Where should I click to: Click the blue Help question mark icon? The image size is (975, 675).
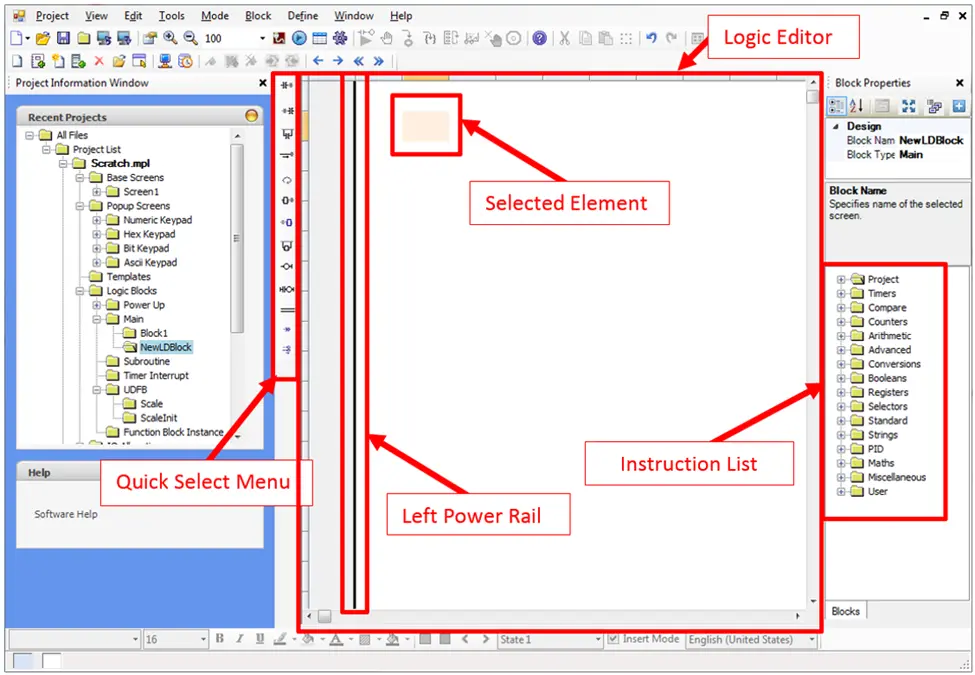click(x=540, y=39)
